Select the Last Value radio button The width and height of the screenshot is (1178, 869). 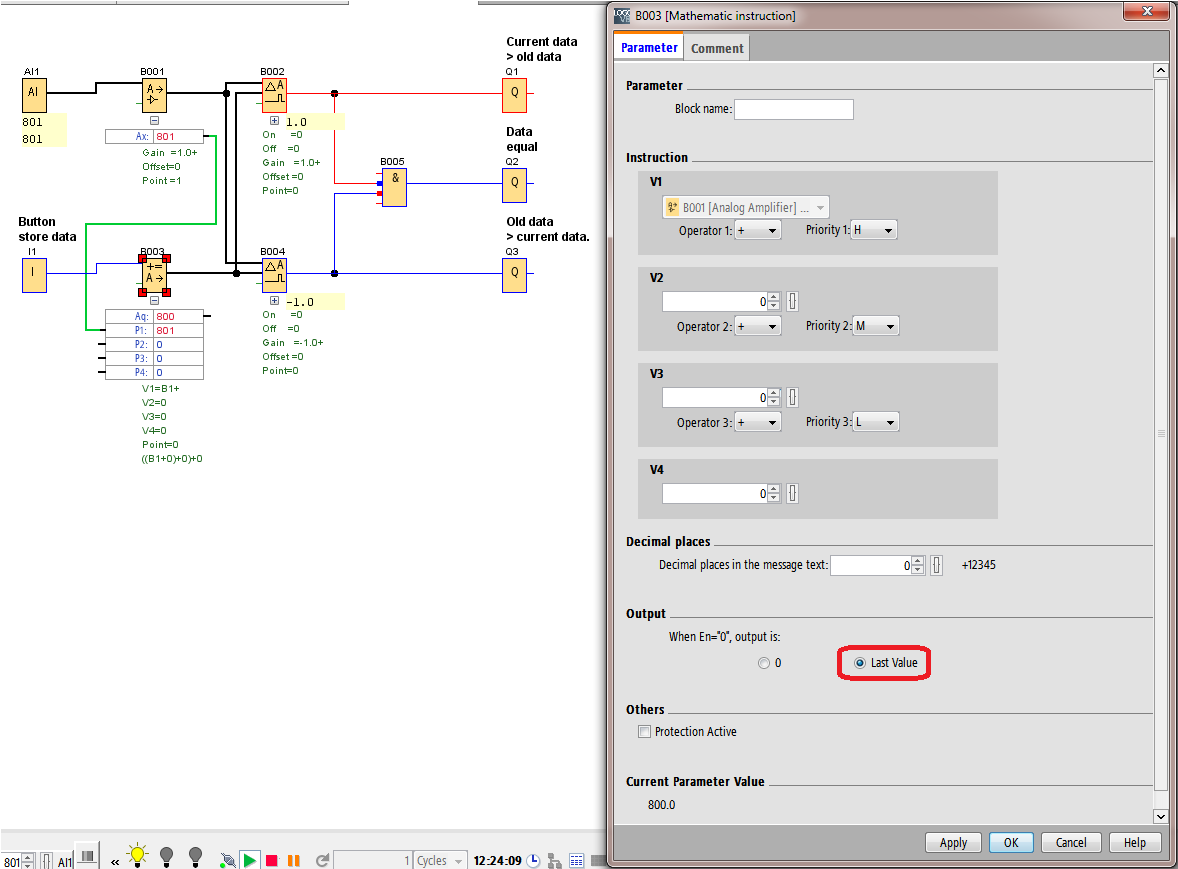click(861, 663)
